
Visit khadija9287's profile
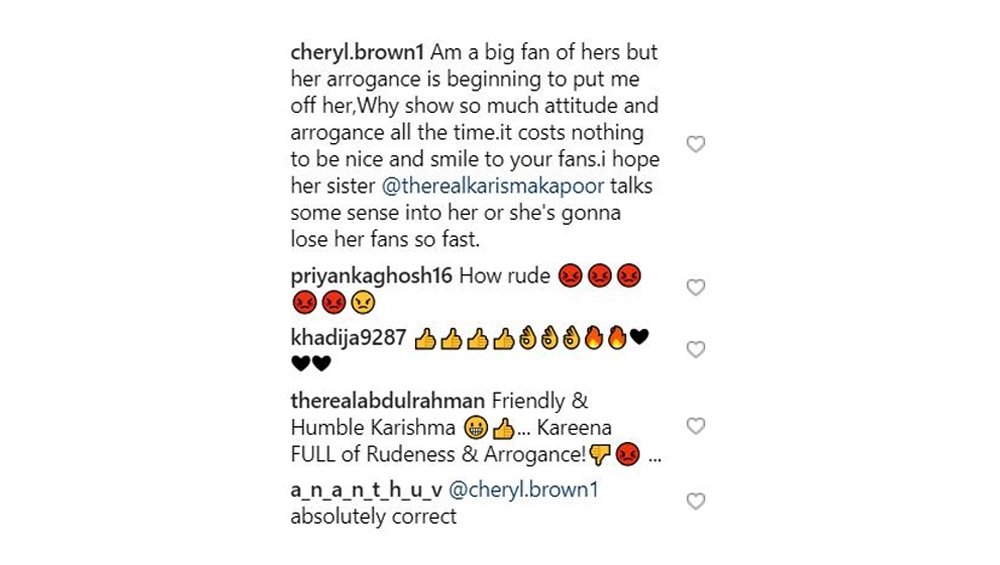pos(348,337)
